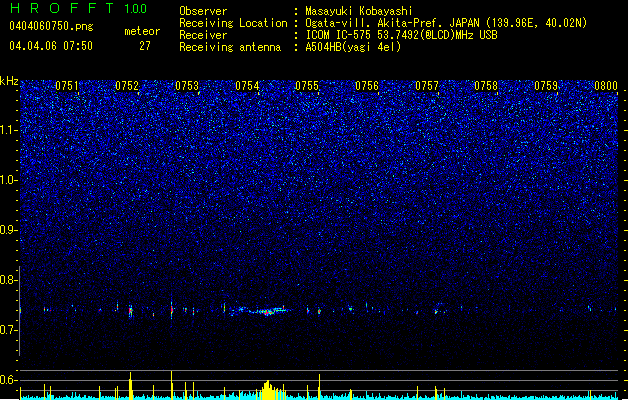
Task: Click the 0757 time marker
Action: pyautogui.click(x=427, y=86)
